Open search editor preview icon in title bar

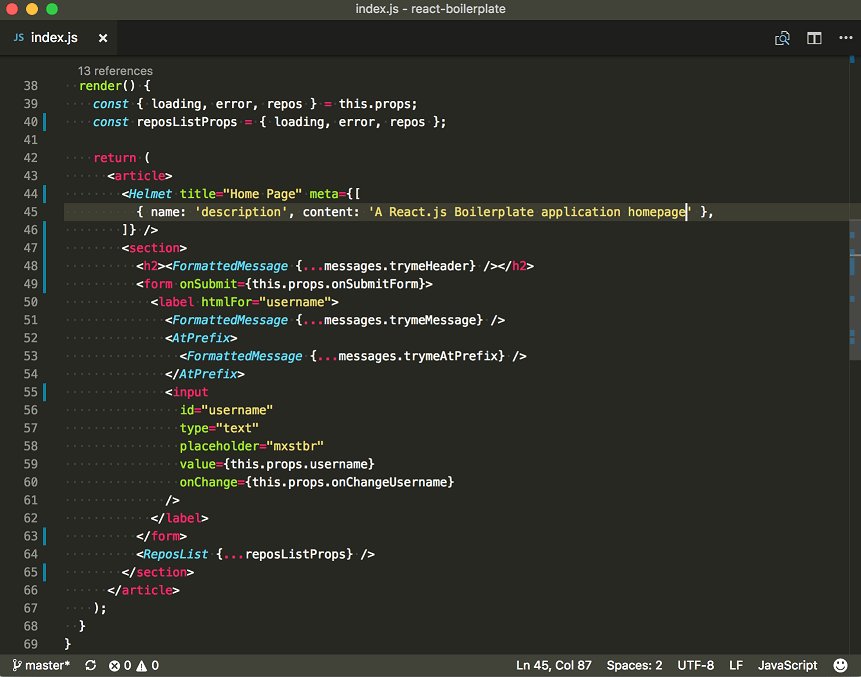[783, 37]
